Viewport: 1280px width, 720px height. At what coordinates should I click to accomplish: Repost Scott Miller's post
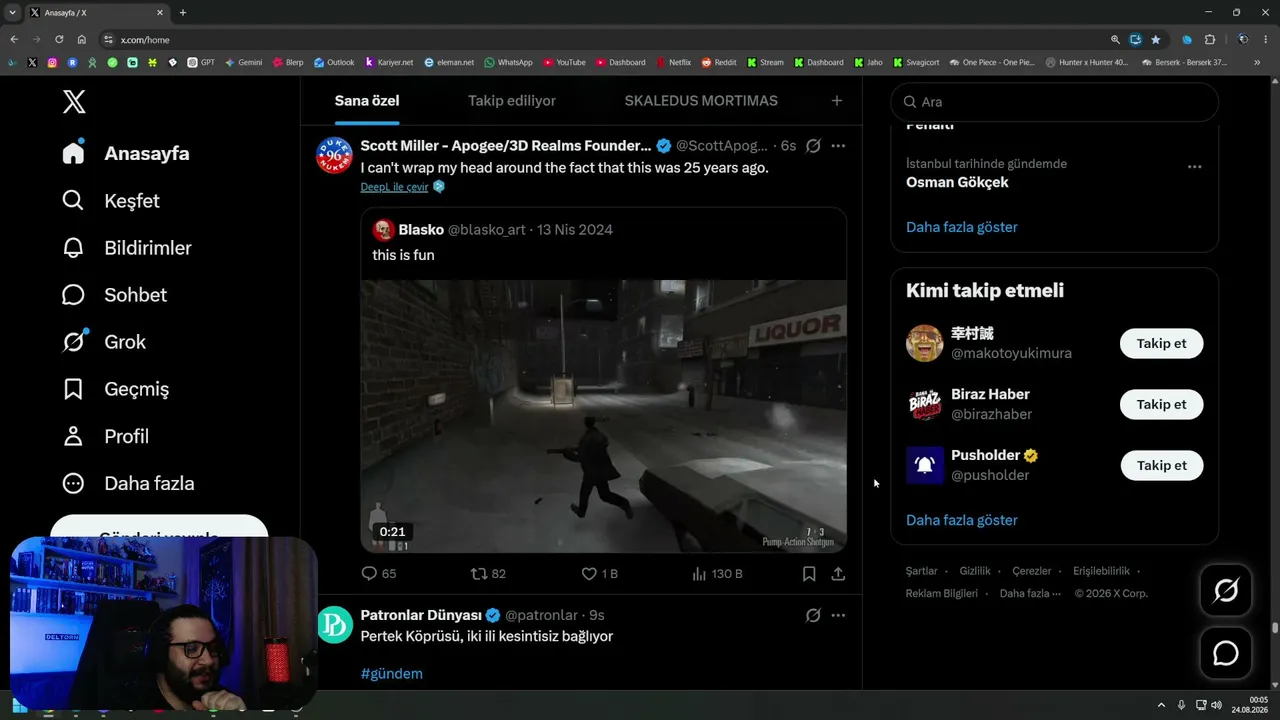(488, 574)
